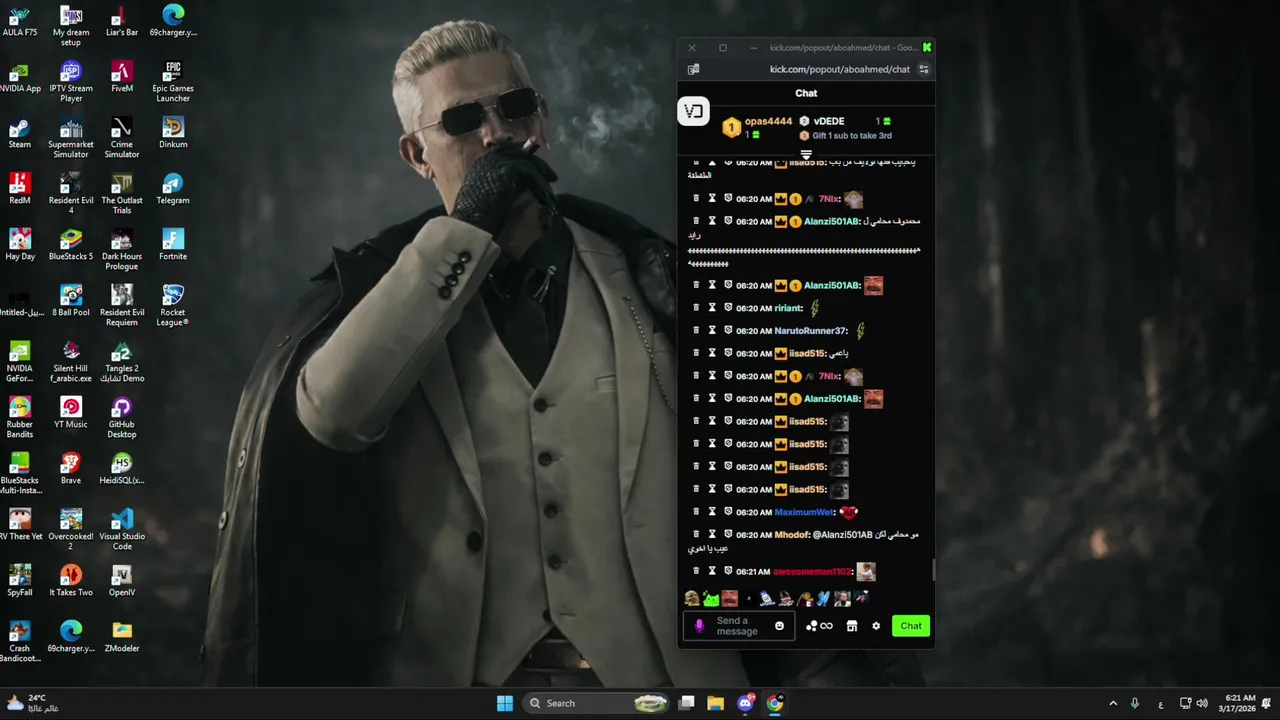Click top gifter opas4444

point(768,122)
